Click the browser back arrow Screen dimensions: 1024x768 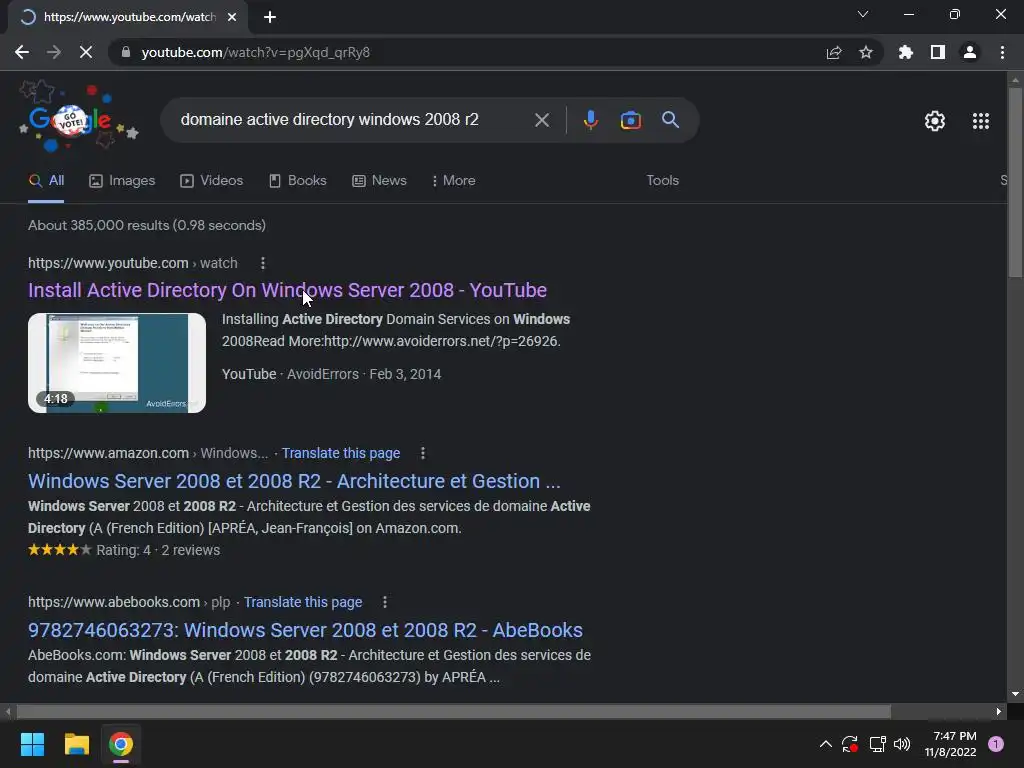click(x=22, y=52)
